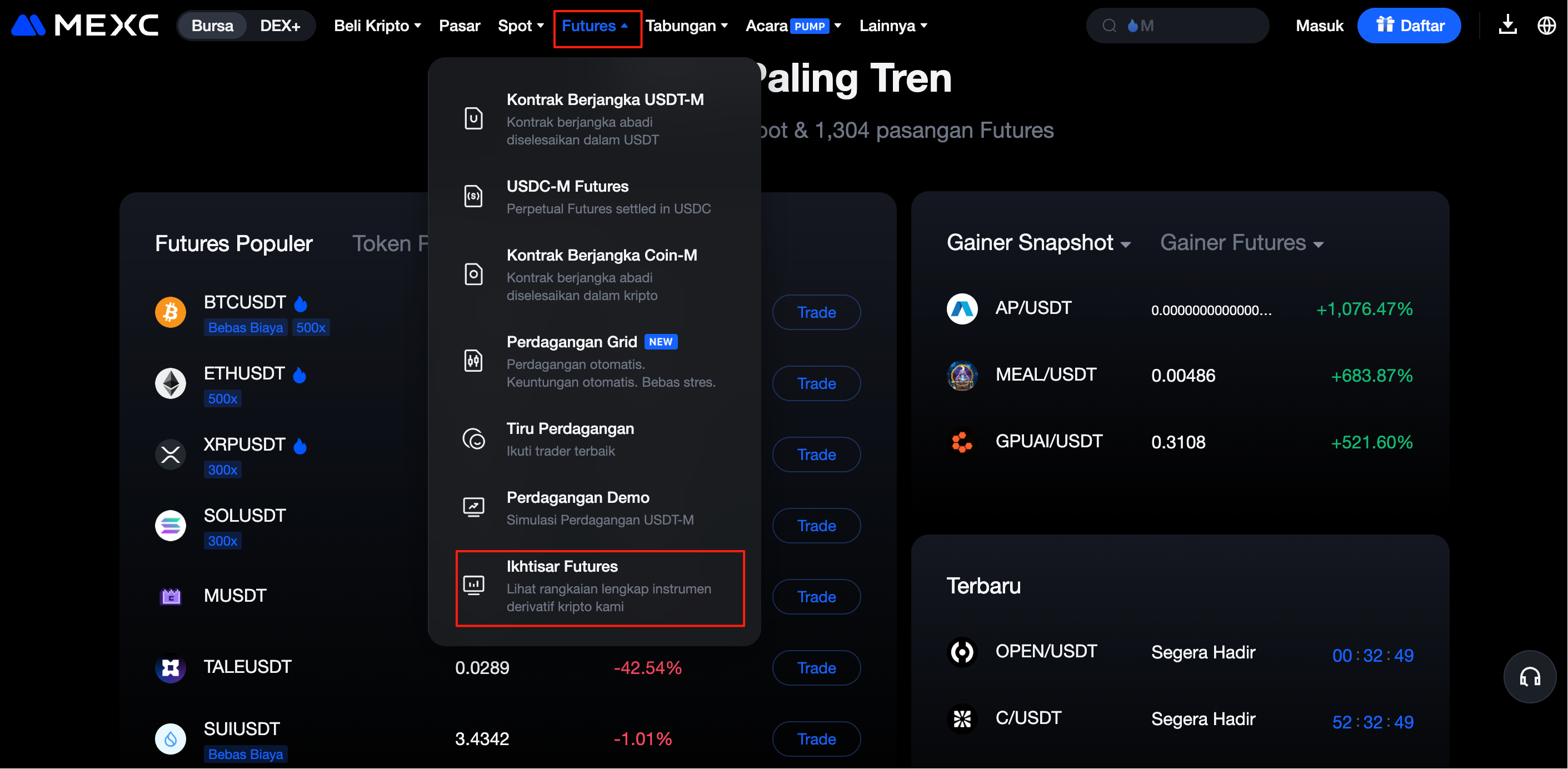Screen dimensions: 1568x769
Task: Click the Daftar button
Action: pos(1409,26)
